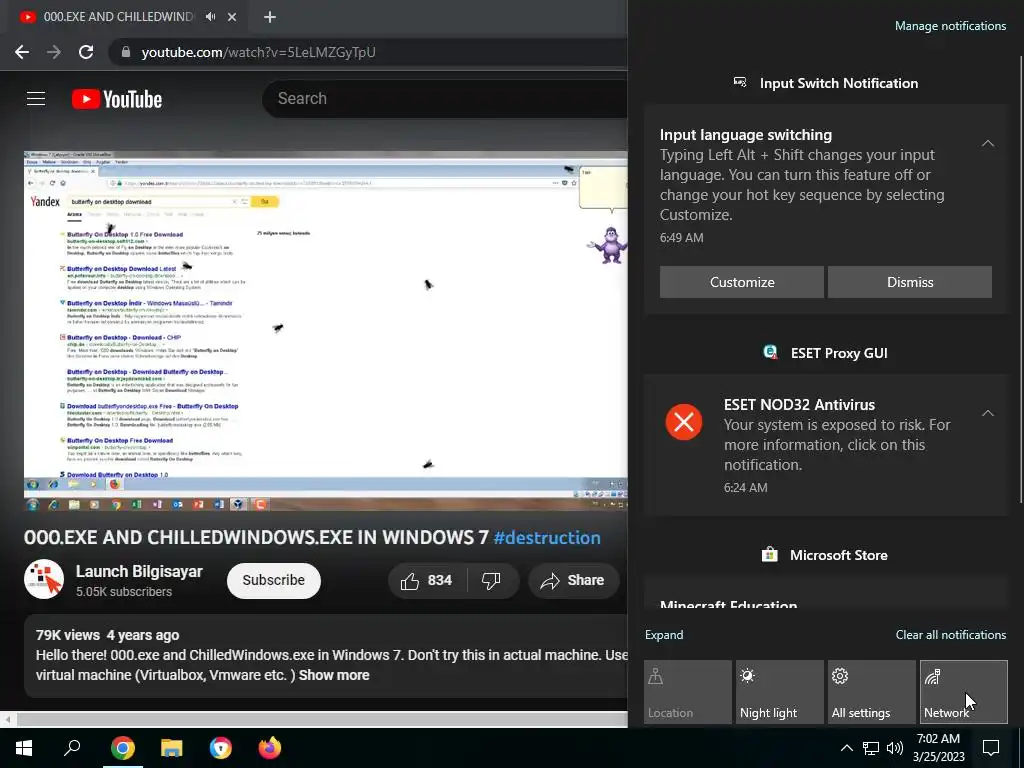This screenshot has width=1024, height=768.
Task: Toggle the Location quick action
Action: pyautogui.click(x=688, y=692)
